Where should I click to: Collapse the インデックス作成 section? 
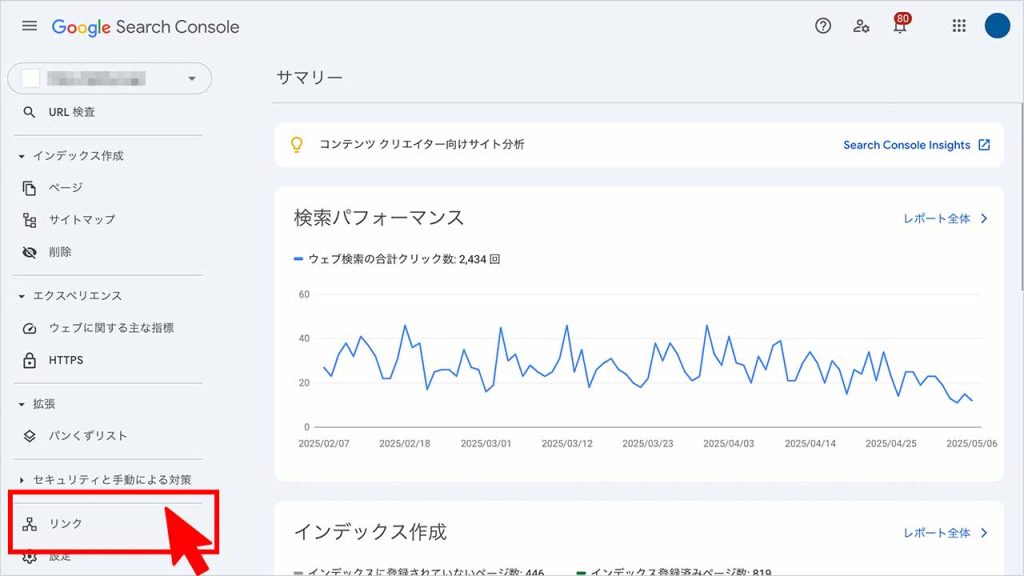pos(22,156)
